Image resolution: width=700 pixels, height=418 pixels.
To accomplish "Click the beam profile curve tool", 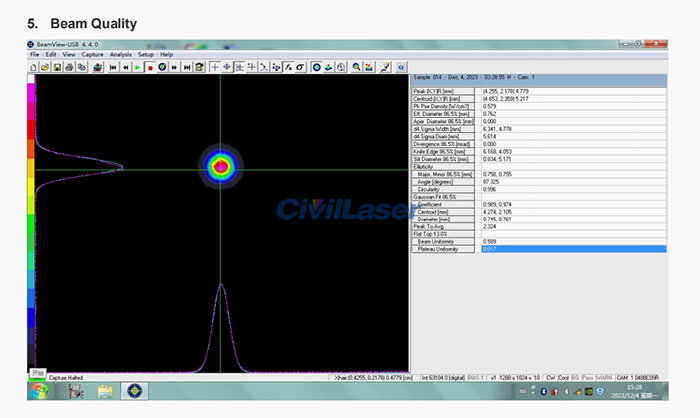I will [264, 67].
